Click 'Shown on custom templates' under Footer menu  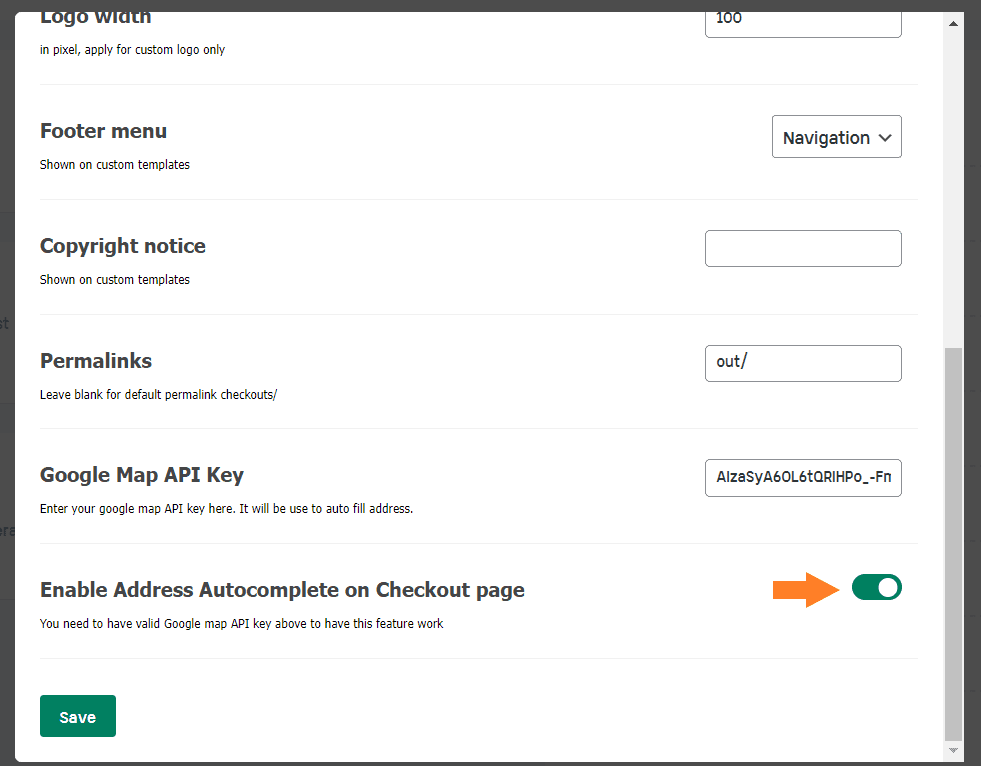[x=114, y=165]
